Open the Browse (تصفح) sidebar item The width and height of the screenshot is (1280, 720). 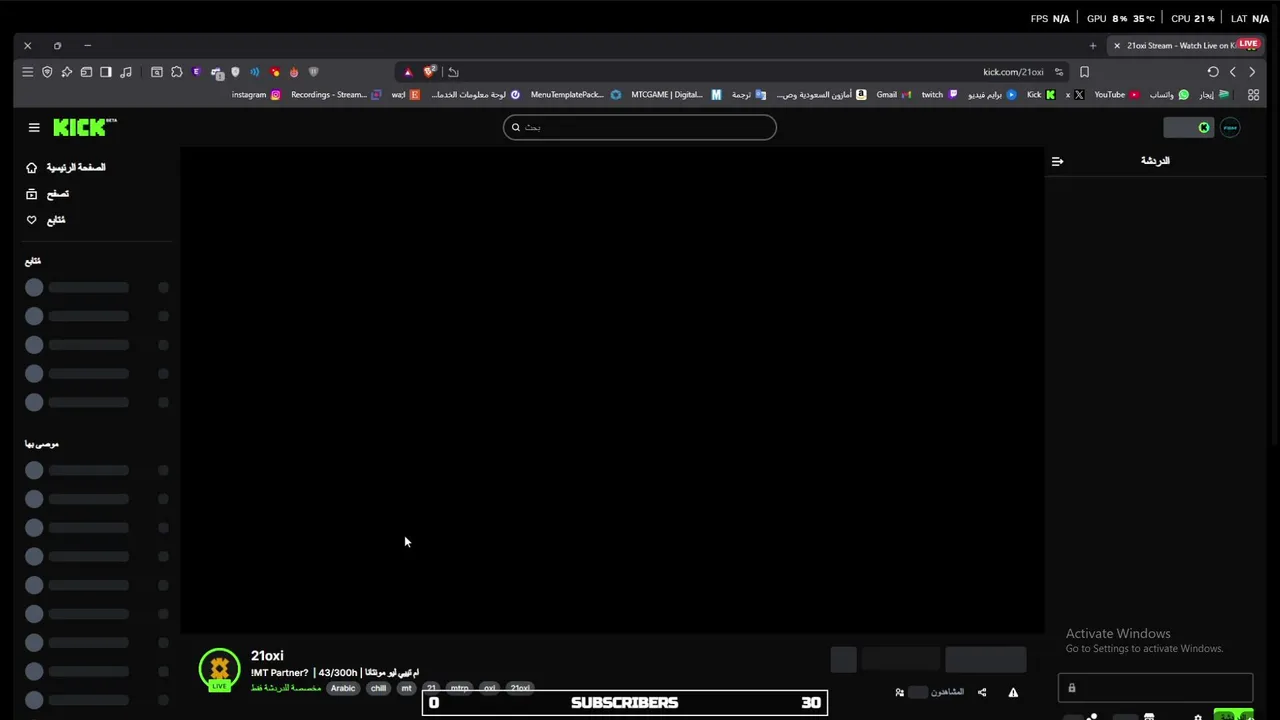[x=48, y=194]
